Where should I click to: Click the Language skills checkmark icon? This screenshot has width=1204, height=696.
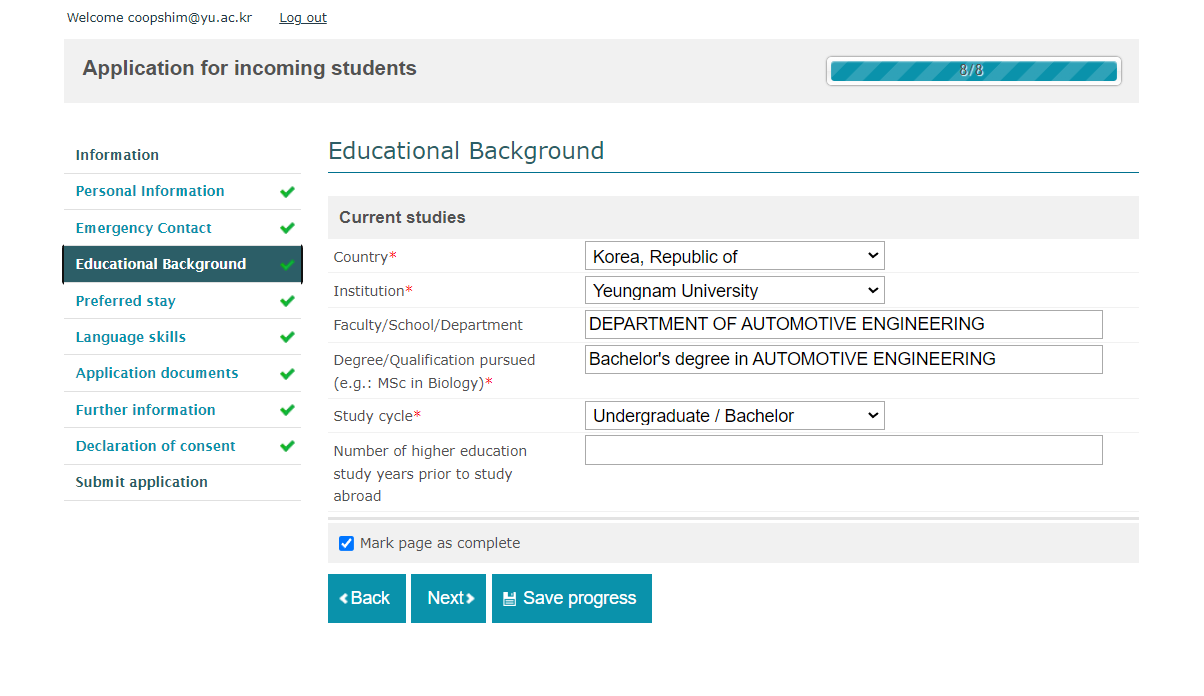click(x=288, y=337)
